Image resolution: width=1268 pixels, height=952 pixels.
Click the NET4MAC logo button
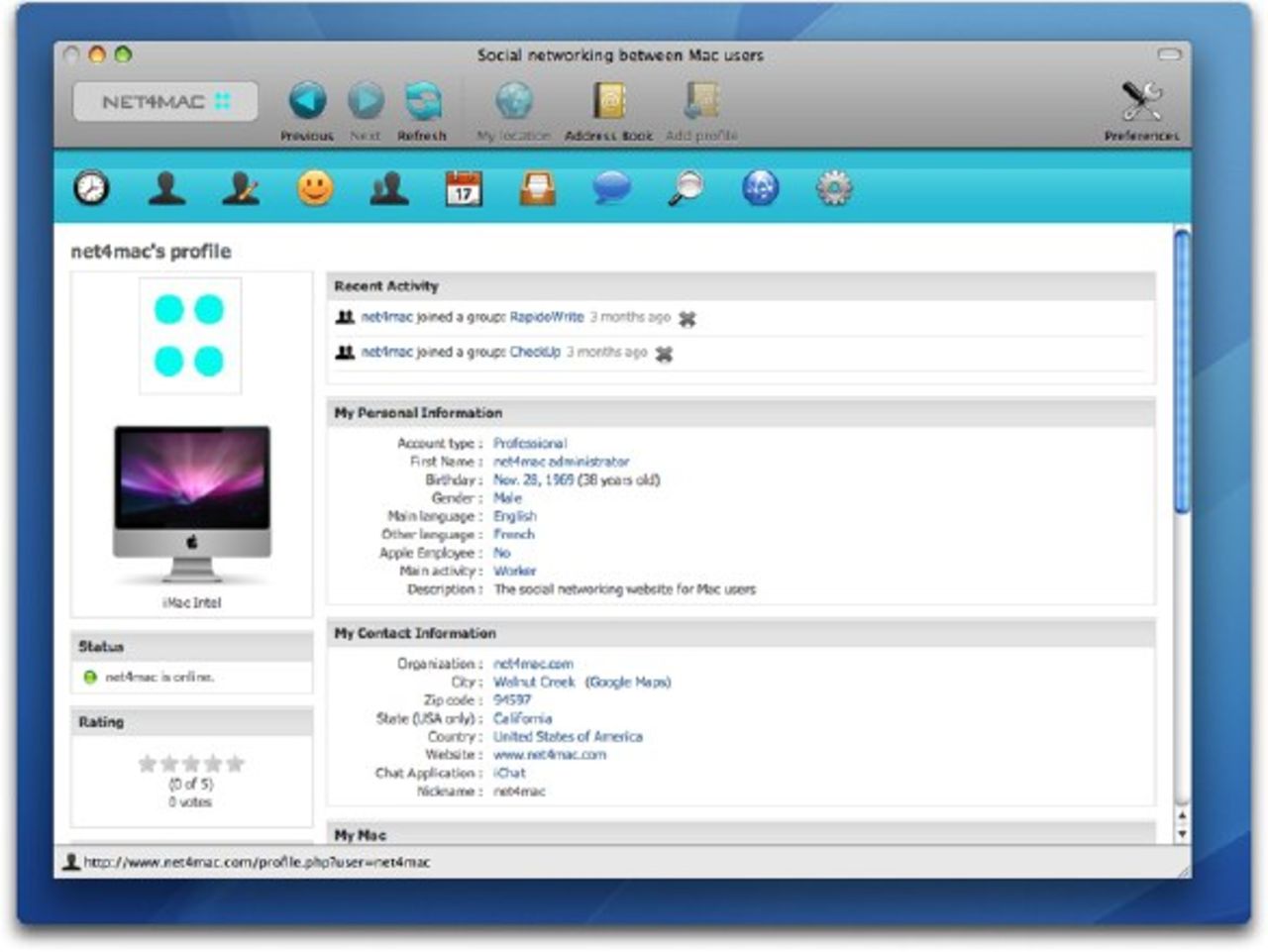click(165, 101)
